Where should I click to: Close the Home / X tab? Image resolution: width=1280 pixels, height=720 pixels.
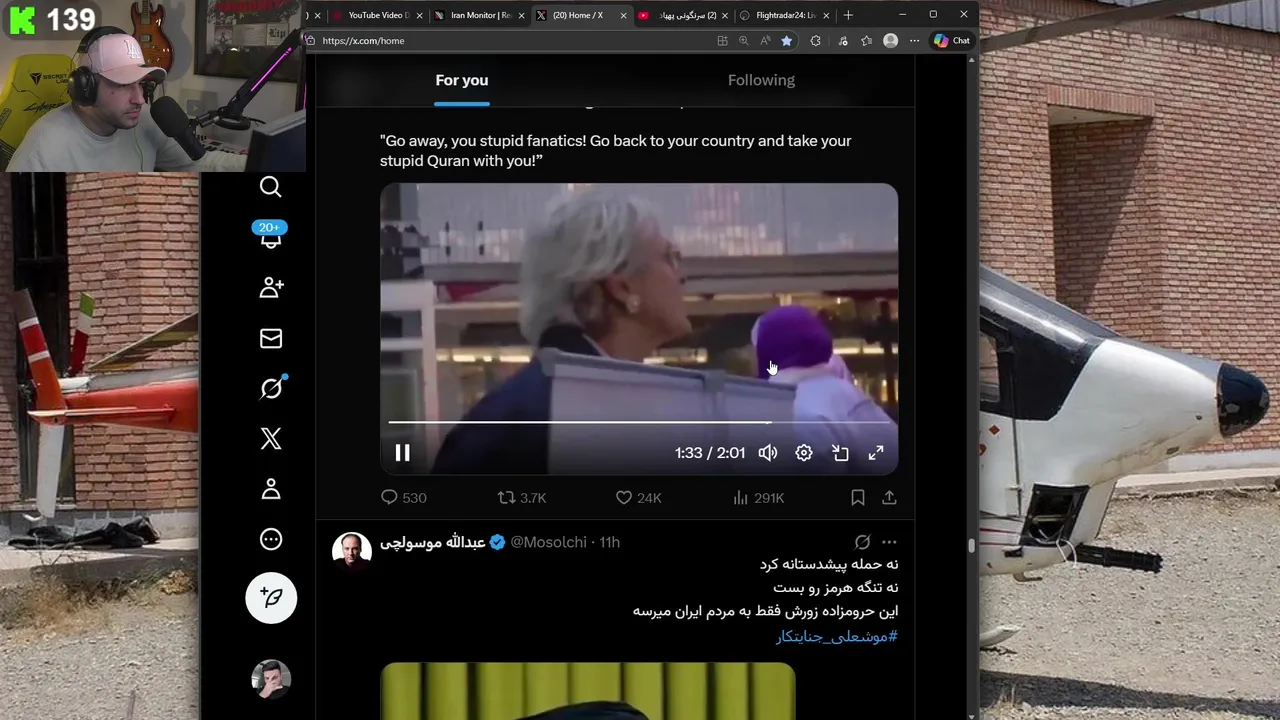623,15
